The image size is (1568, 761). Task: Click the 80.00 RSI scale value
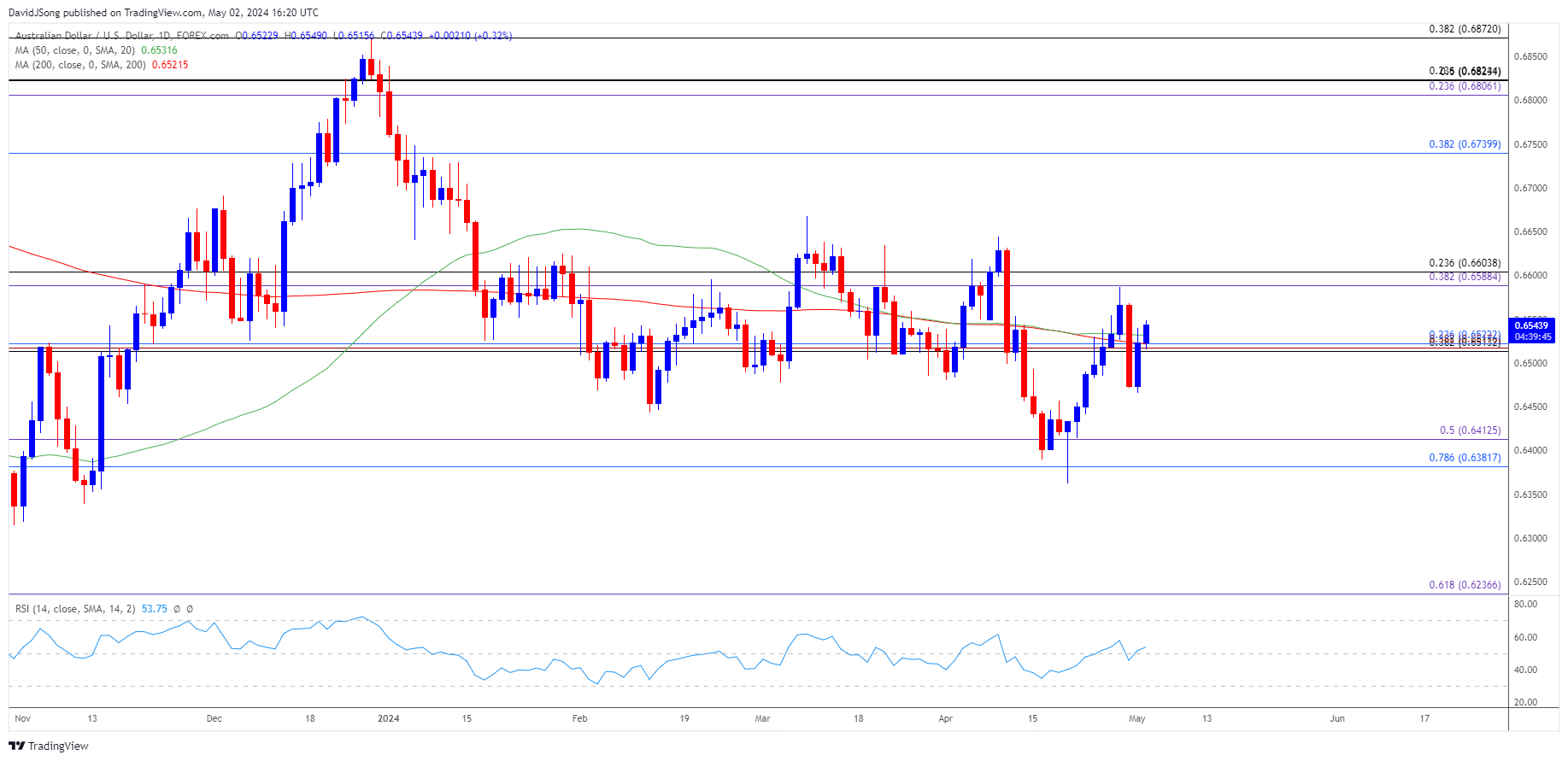point(1525,604)
